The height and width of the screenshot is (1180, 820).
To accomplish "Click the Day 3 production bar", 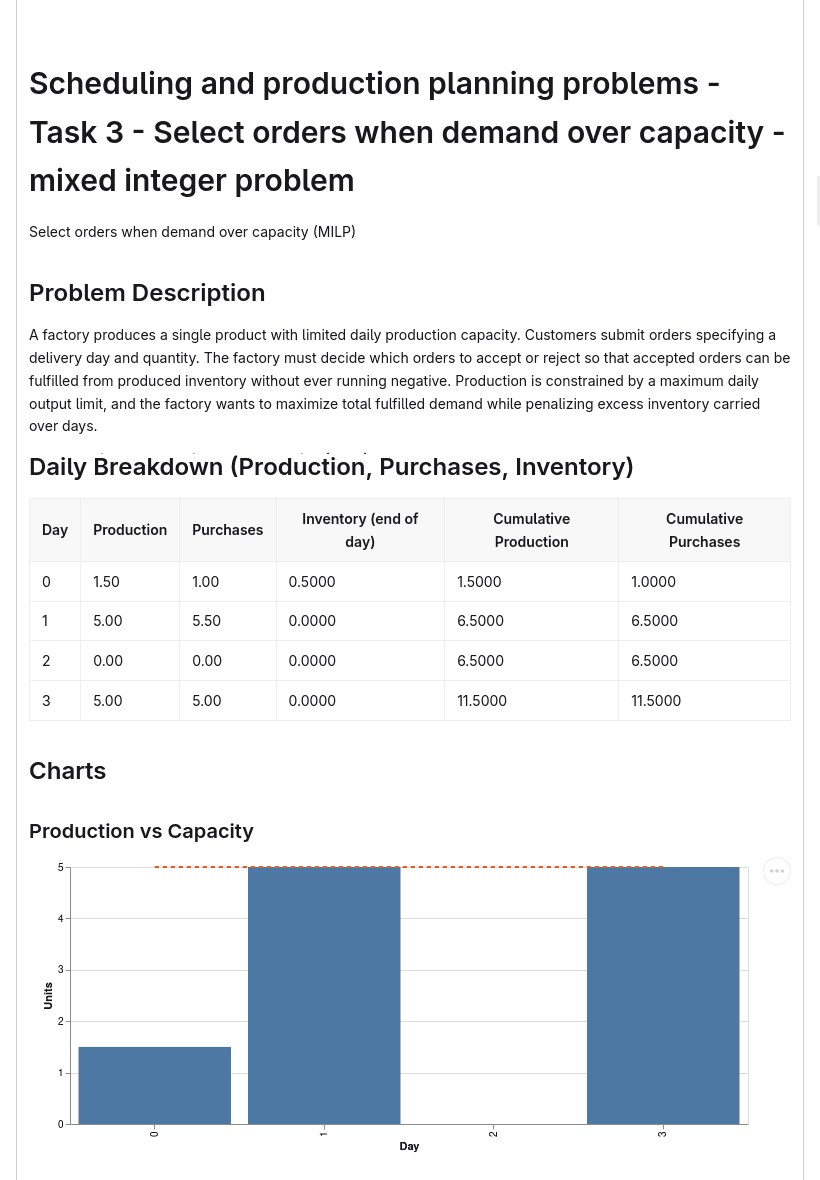I will tap(663, 996).
